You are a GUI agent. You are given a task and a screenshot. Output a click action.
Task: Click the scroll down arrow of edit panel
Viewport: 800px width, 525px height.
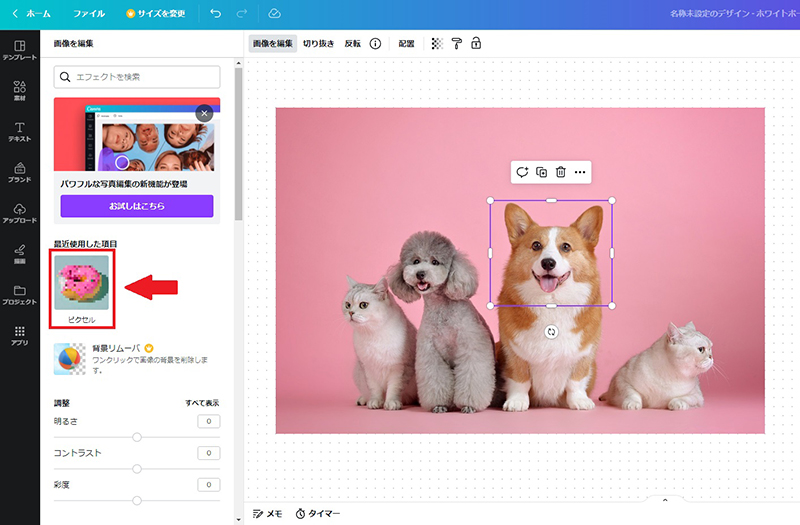pyautogui.click(x=238, y=520)
